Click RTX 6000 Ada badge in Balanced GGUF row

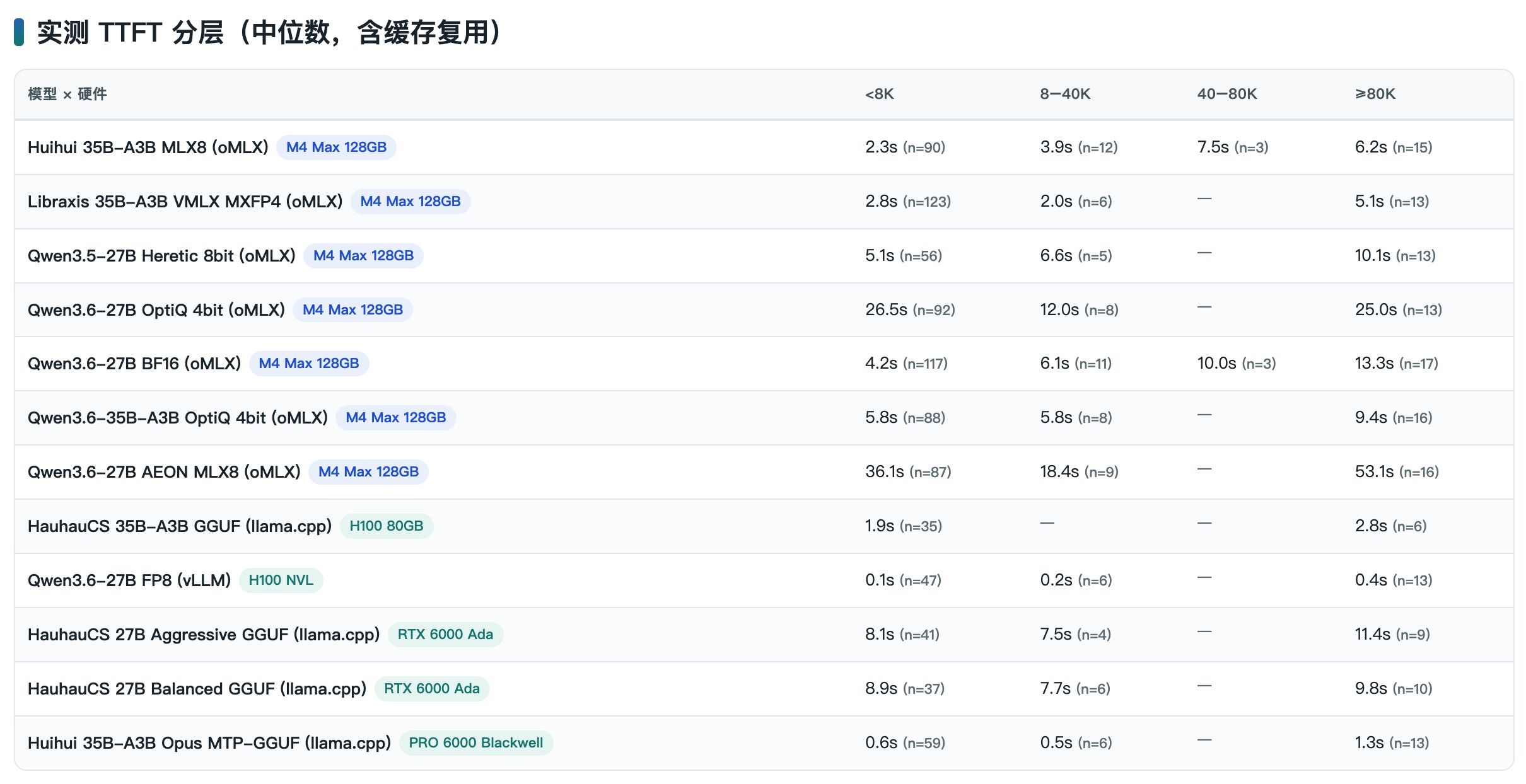pyautogui.click(x=432, y=689)
